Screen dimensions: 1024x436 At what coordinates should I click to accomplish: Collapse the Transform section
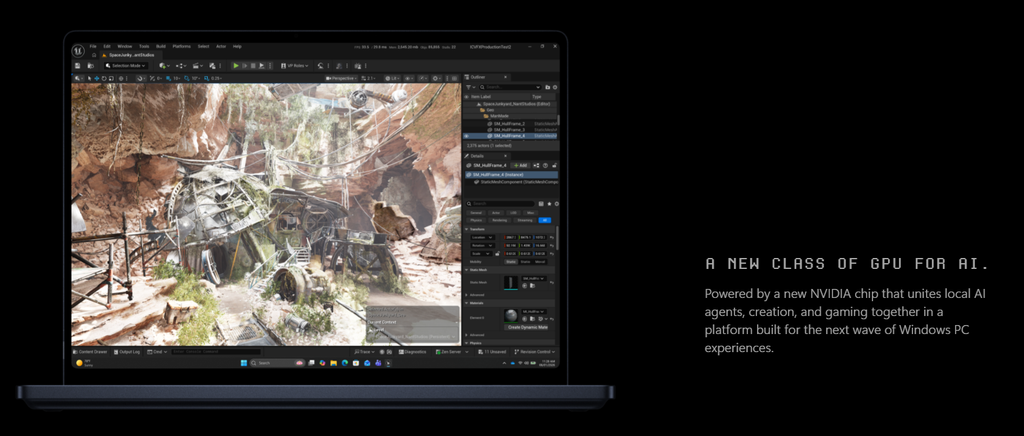click(x=466, y=229)
